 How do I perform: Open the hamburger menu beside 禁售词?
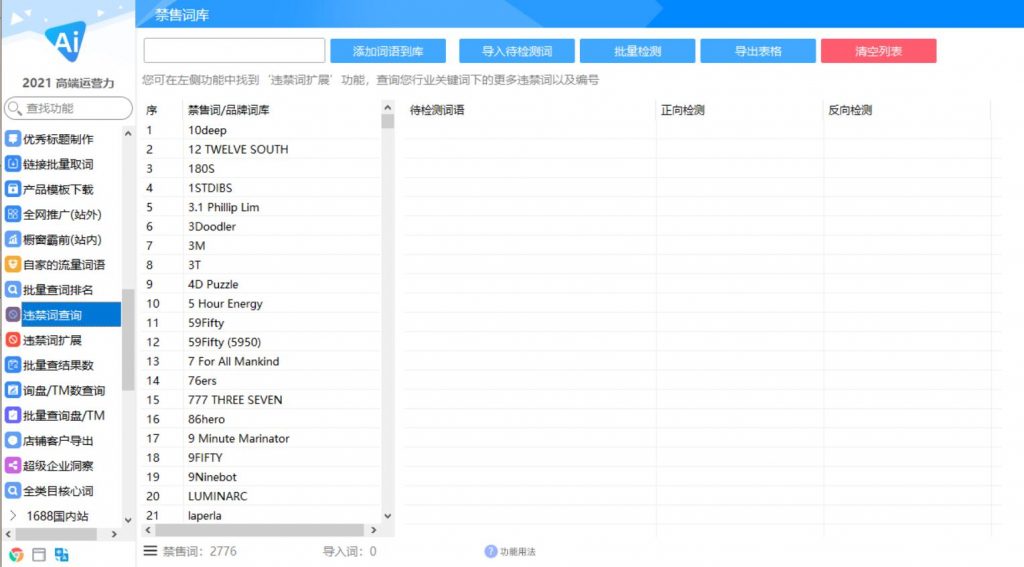click(x=150, y=551)
